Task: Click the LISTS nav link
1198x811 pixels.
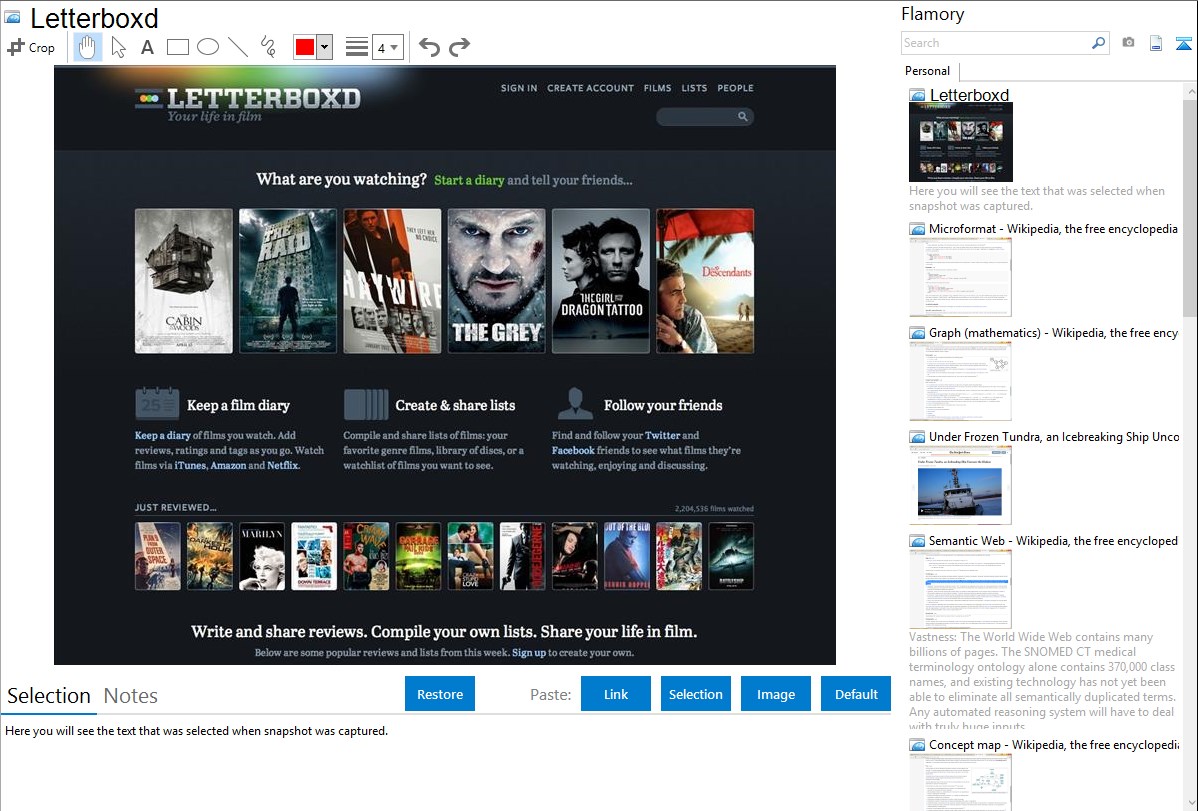Action: click(695, 88)
